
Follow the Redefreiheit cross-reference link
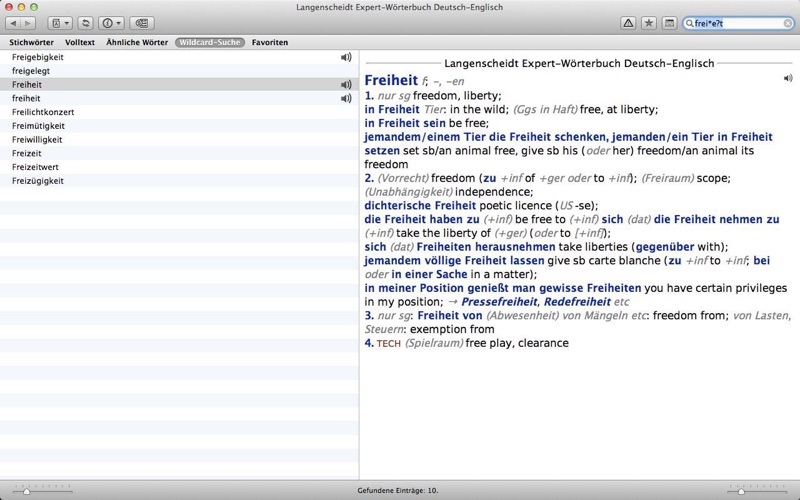click(x=577, y=302)
